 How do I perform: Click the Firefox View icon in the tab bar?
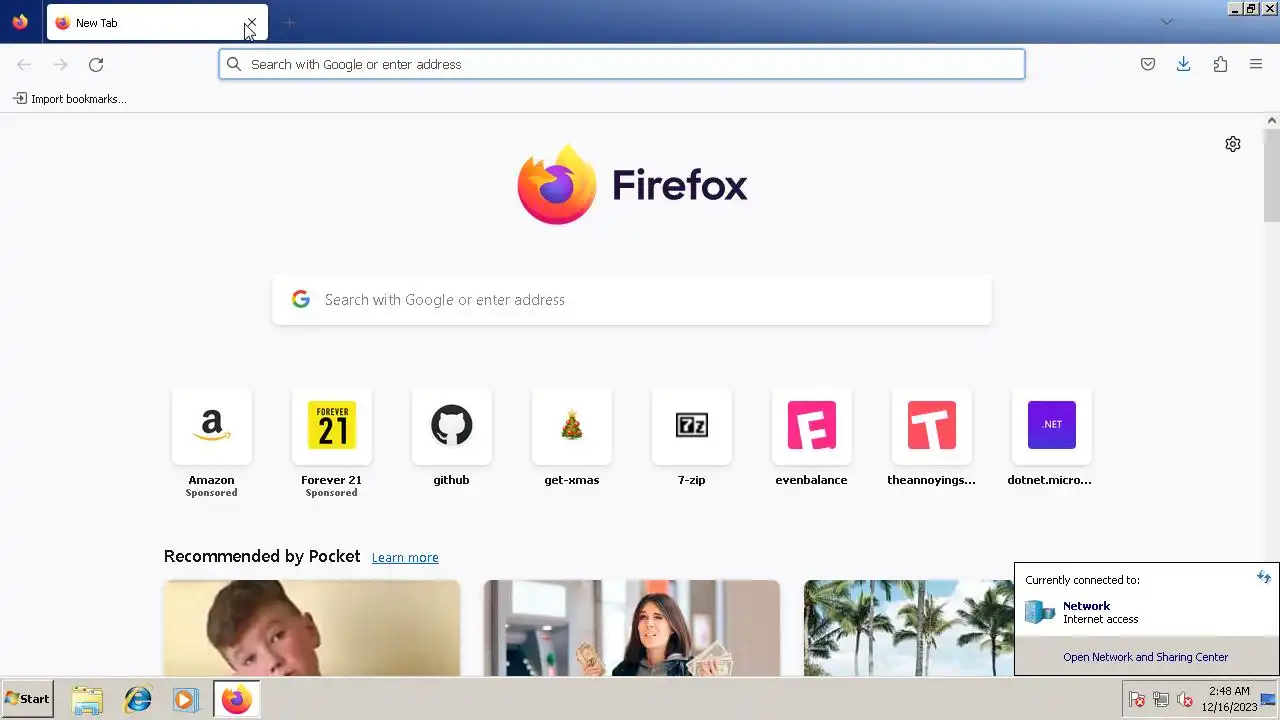(x=20, y=22)
